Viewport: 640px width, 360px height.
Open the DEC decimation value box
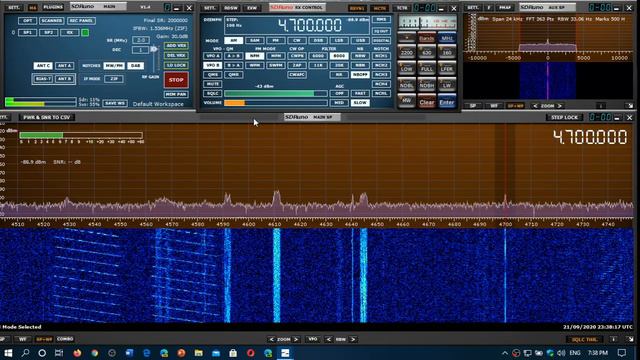[140, 50]
